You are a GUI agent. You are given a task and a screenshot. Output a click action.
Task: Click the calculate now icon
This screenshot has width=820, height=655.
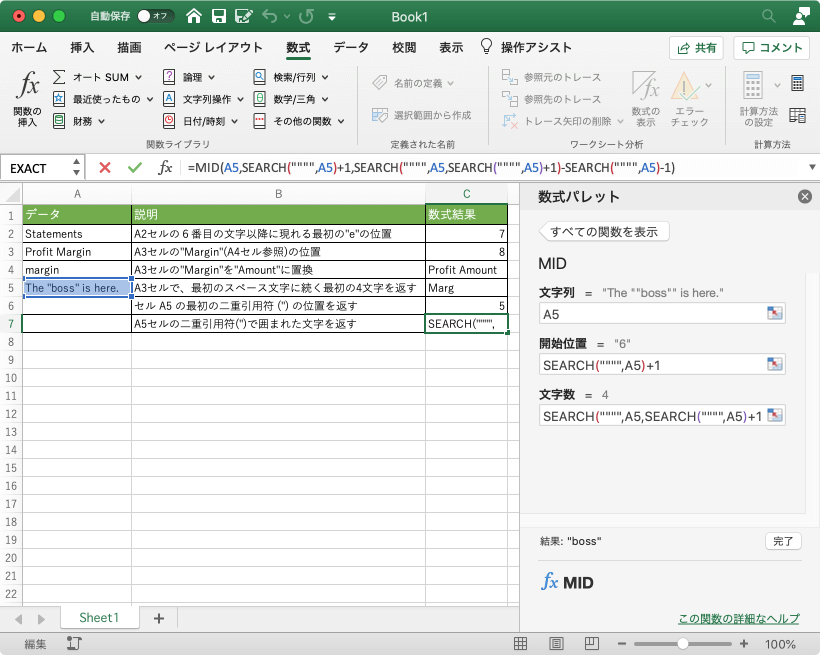click(797, 83)
